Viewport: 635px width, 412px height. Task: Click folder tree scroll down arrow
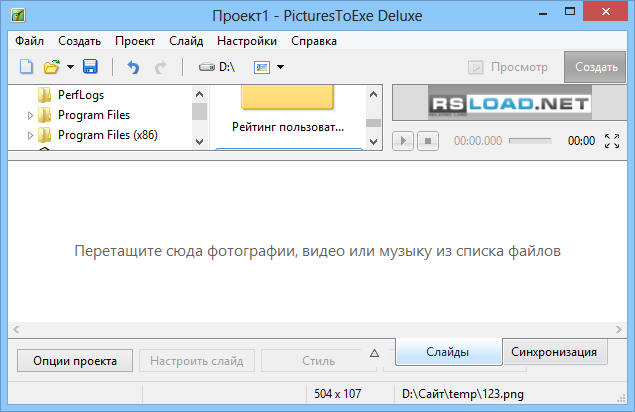click(x=199, y=142)
